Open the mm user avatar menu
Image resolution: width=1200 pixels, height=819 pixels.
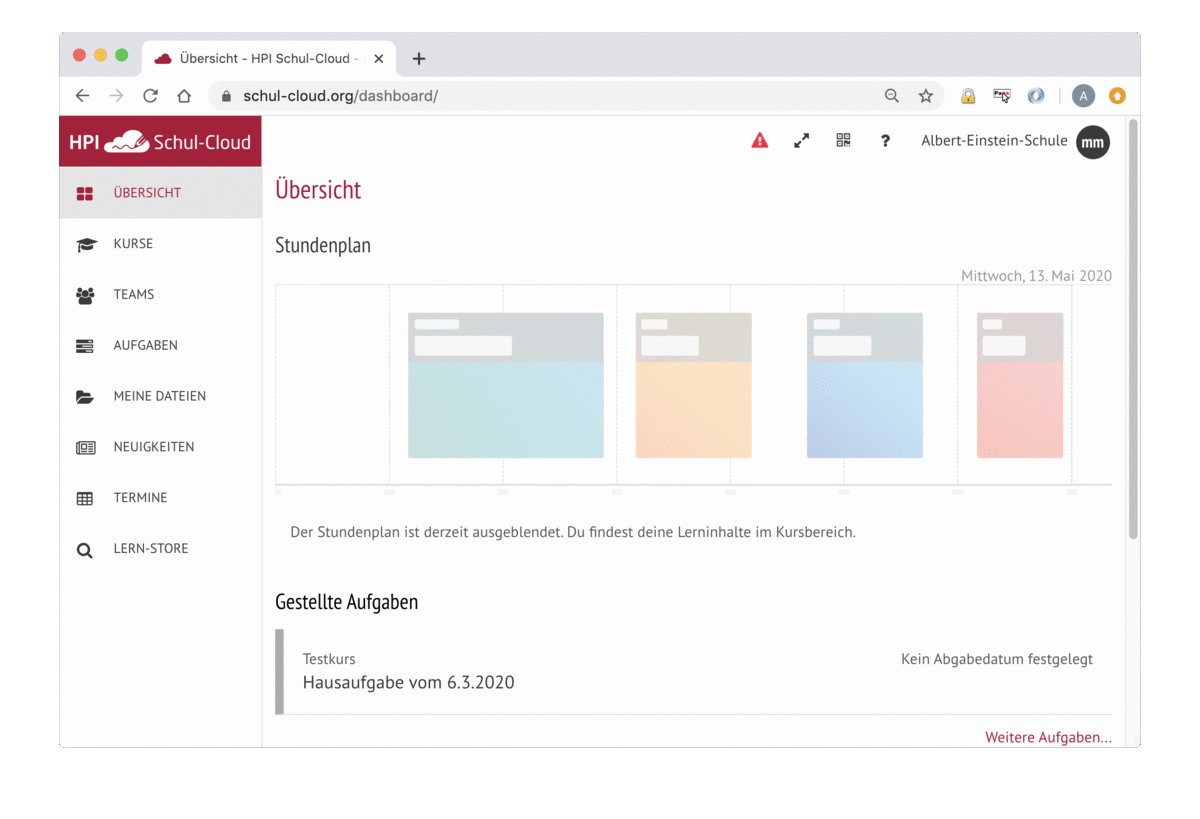pos(1092,142)
